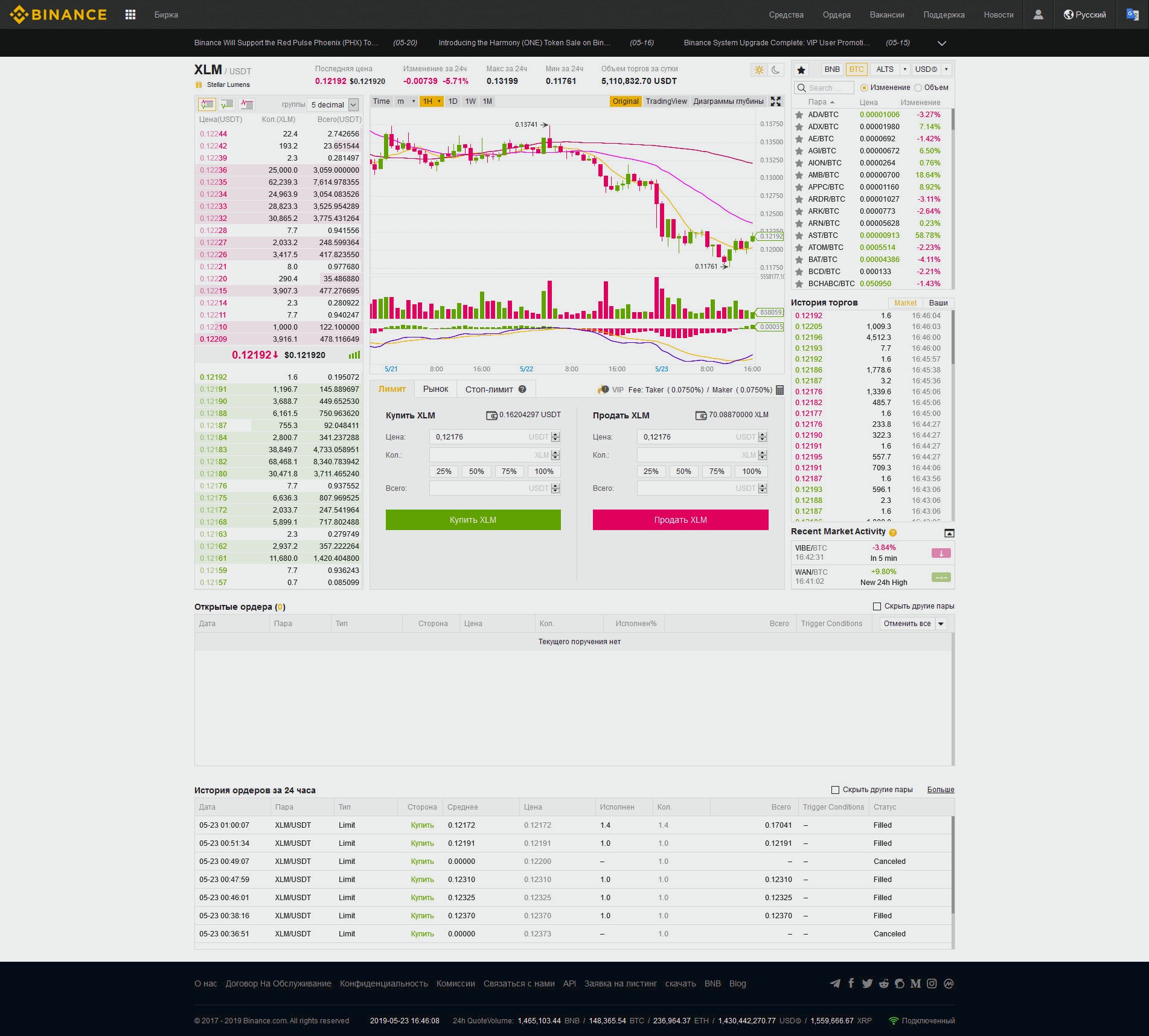Click the Stop-limit help question icon
This screenshot has width=1149, height=1036.
coord(522,389)
